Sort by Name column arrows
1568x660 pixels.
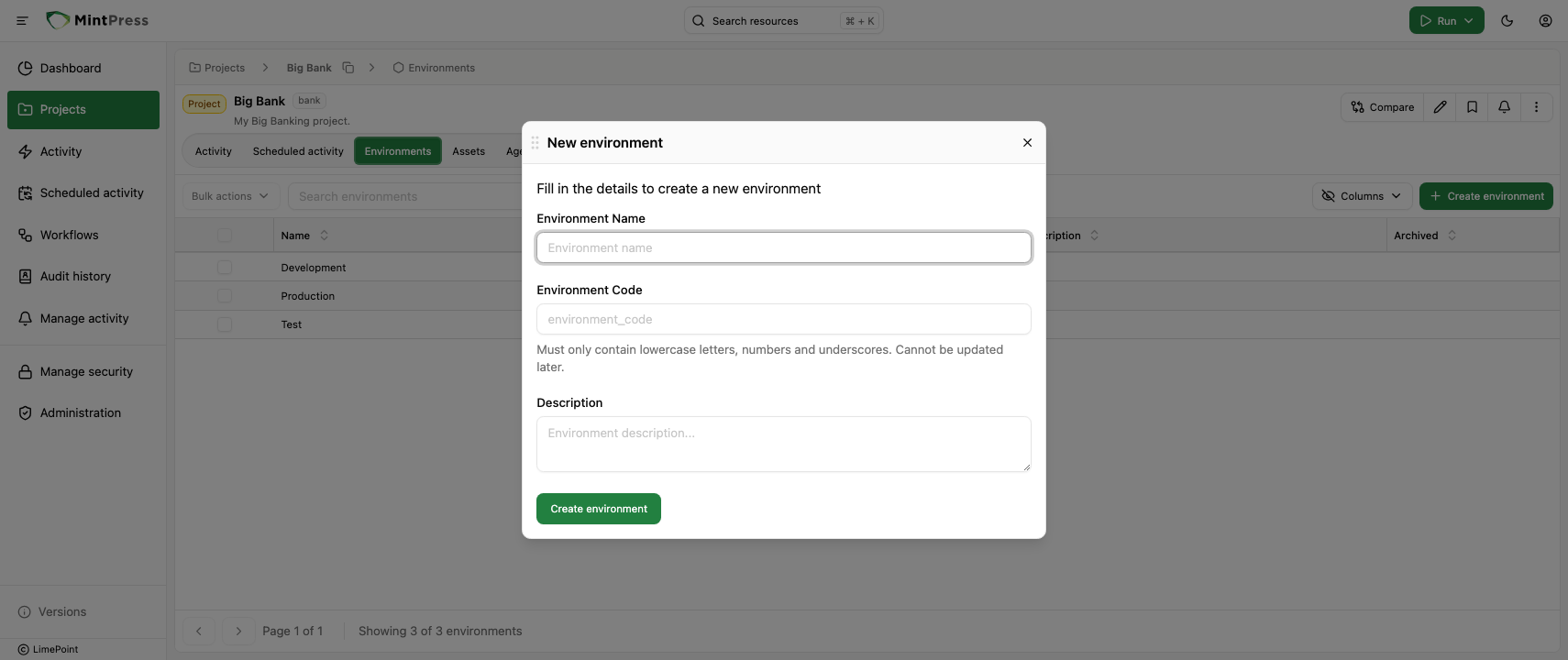pos(324,236)
